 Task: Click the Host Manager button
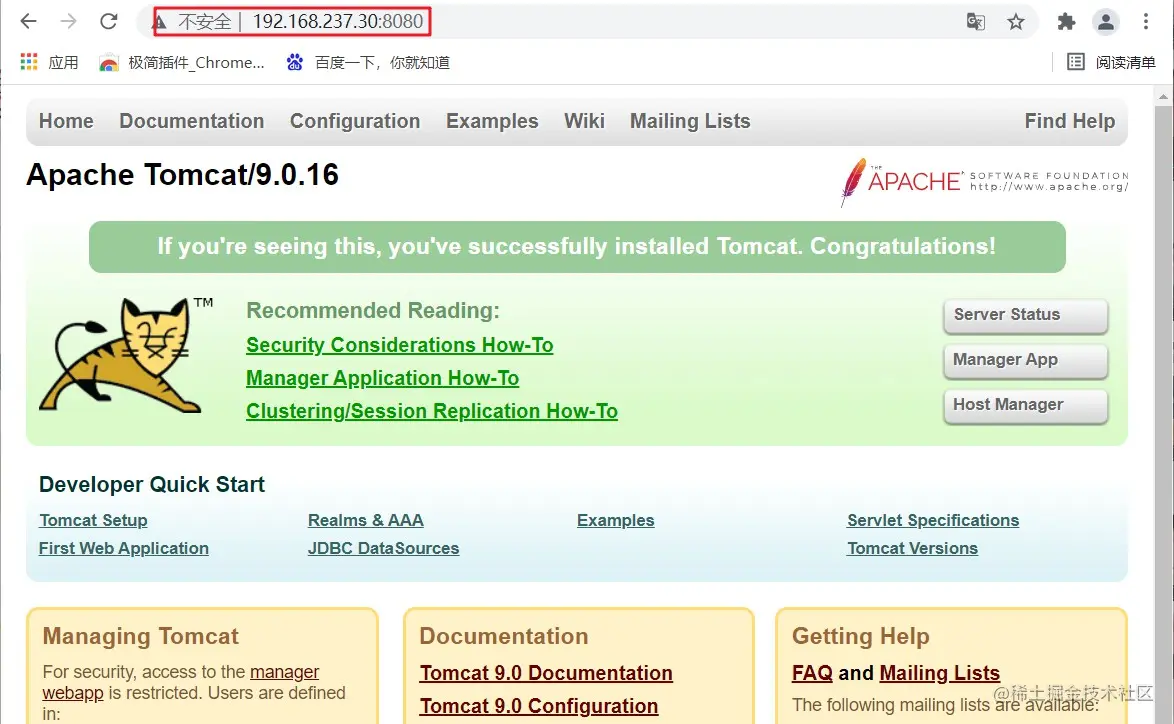tap(1025, 405)
